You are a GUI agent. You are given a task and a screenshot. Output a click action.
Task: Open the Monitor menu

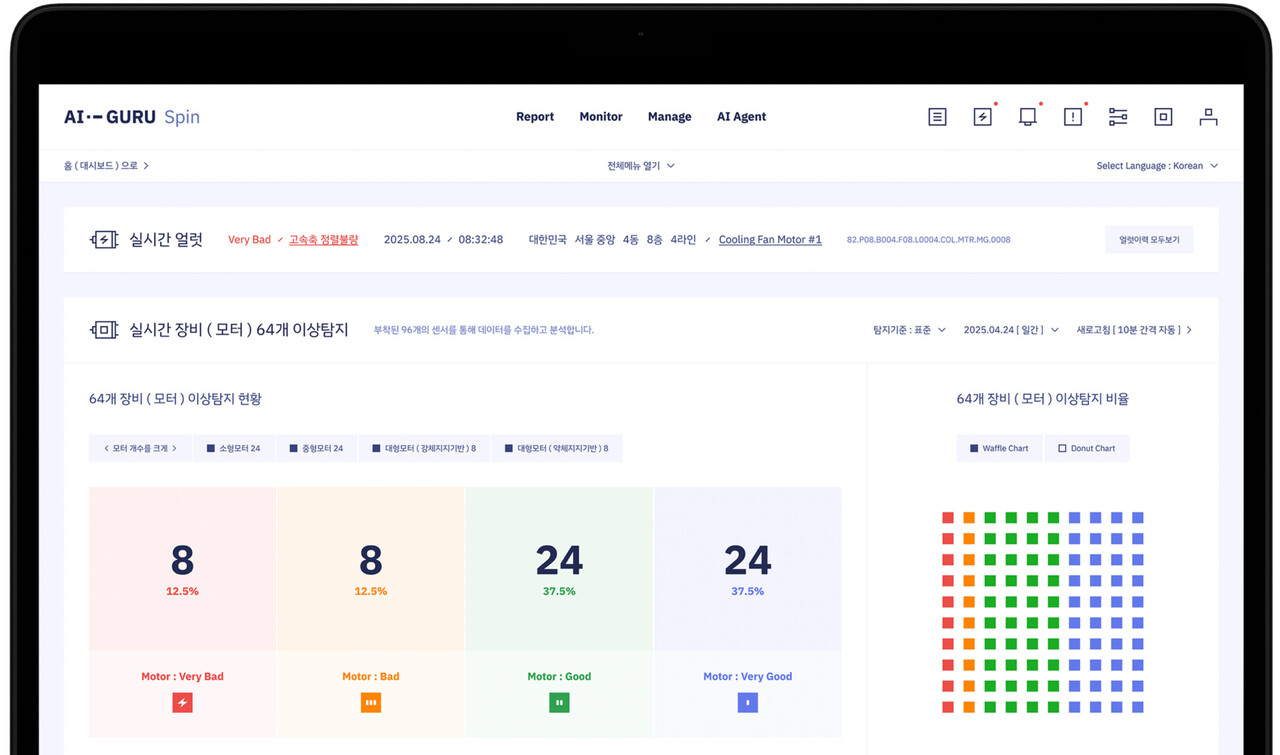[601, 117]
